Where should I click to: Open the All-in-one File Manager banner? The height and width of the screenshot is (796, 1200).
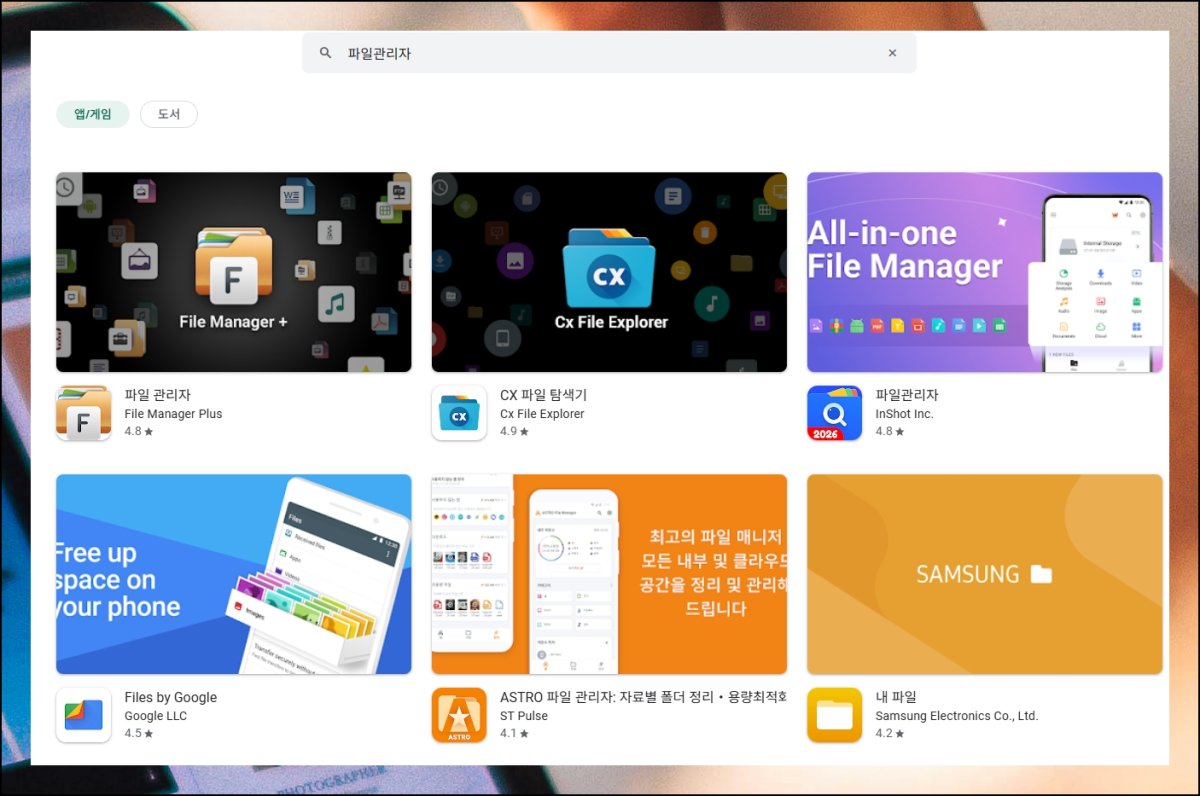[985, 272]
